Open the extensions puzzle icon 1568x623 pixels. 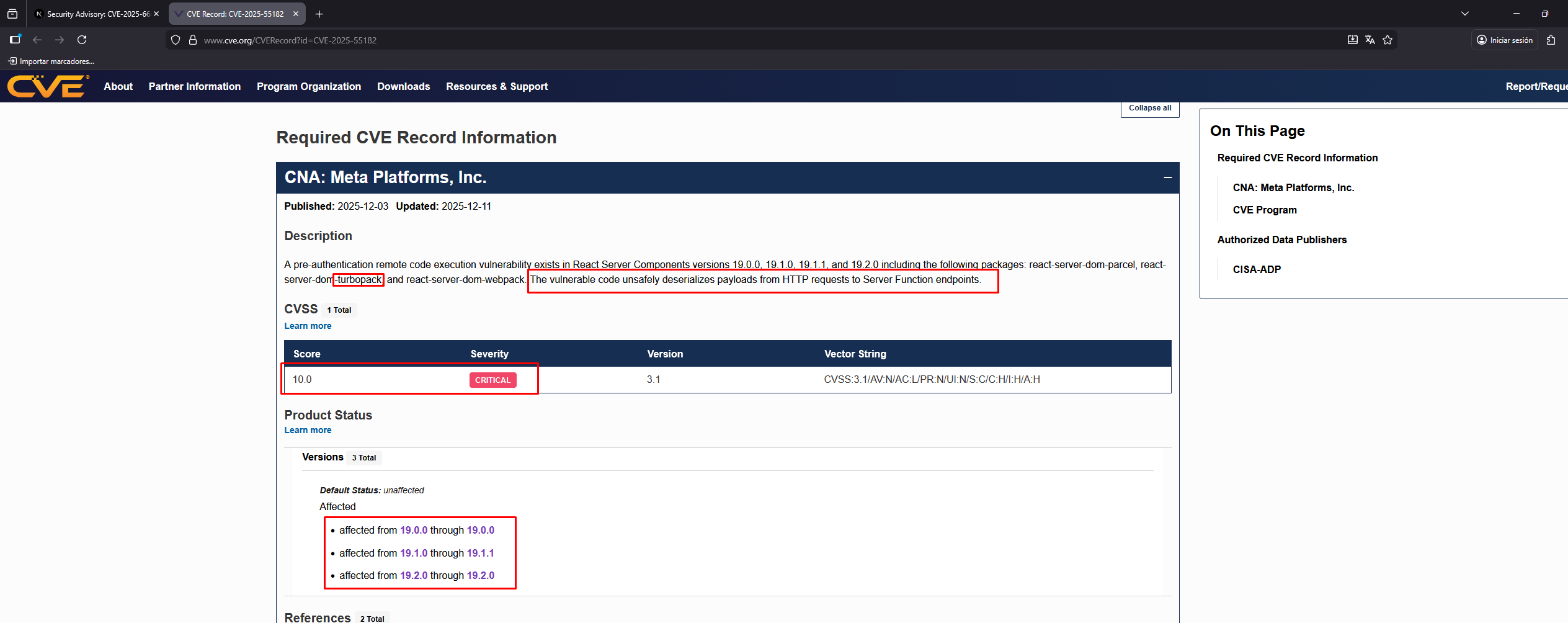(x=1551, y=40)
